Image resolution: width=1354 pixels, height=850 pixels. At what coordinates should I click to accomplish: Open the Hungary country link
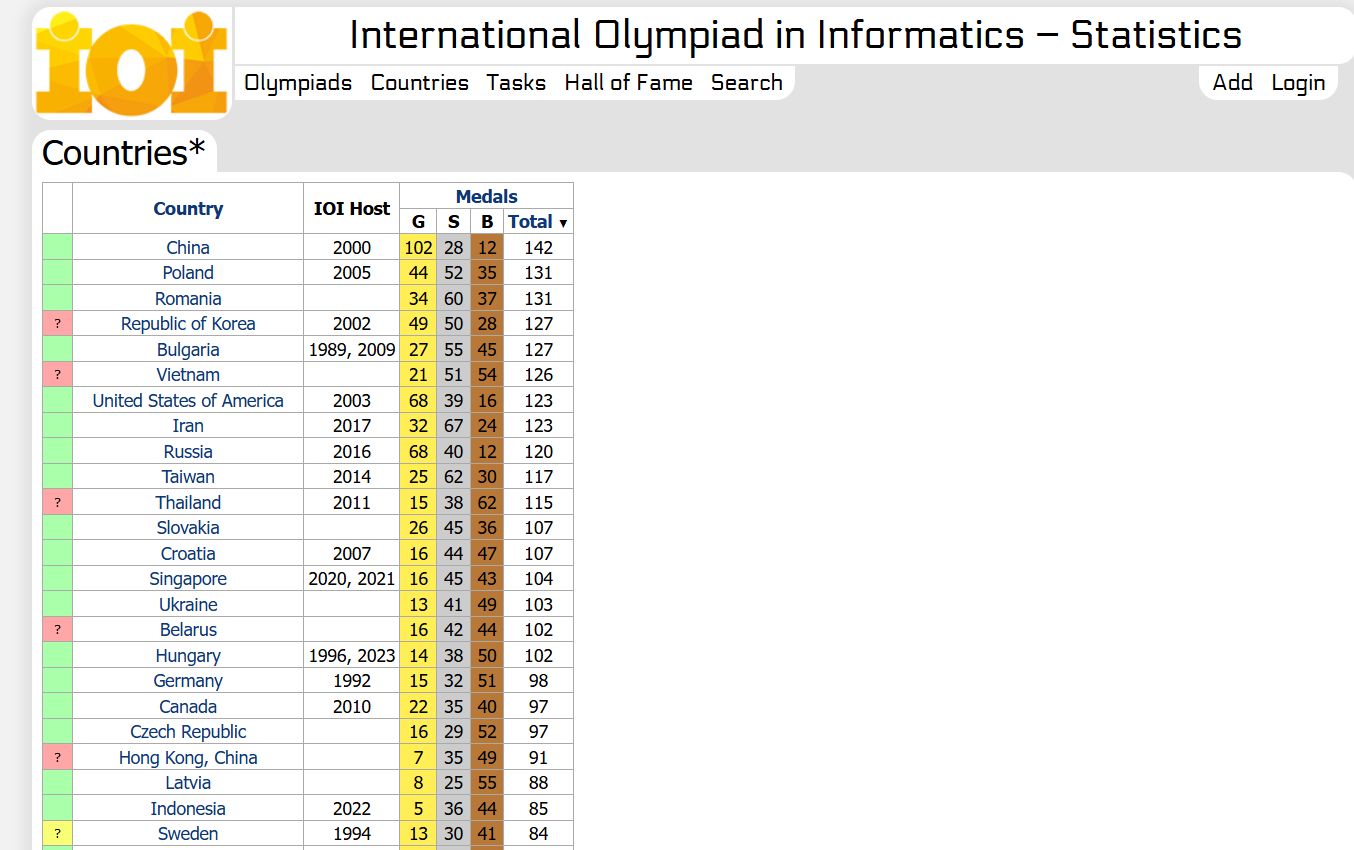[x=188, y=656]
